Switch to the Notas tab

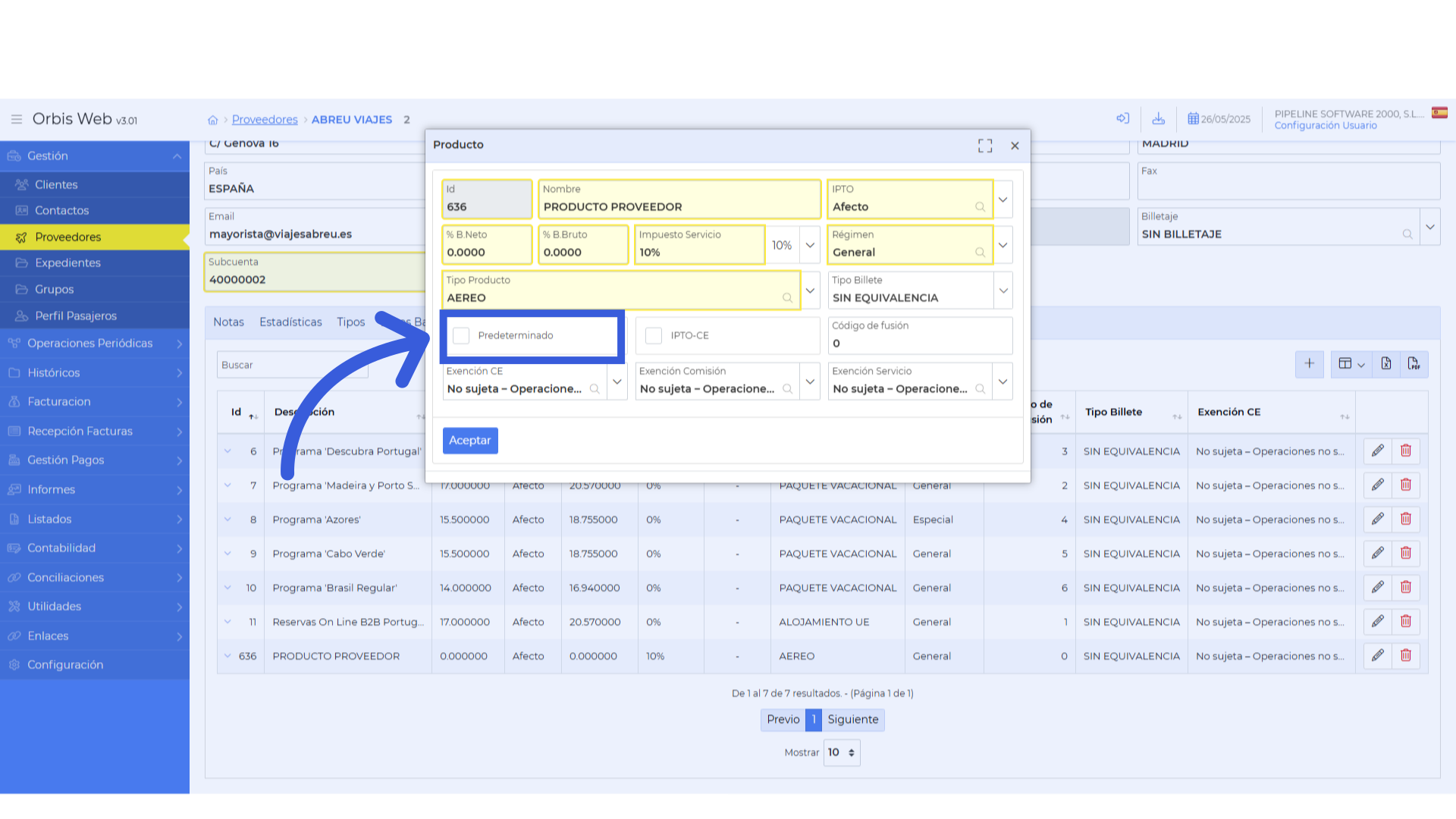pos(228,322)
